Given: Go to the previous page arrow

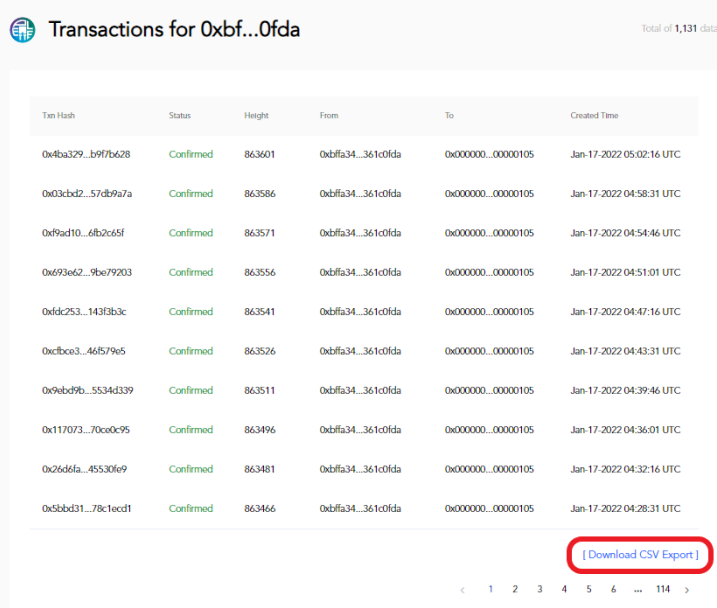Looking at the screenshot, I should 462,590.
